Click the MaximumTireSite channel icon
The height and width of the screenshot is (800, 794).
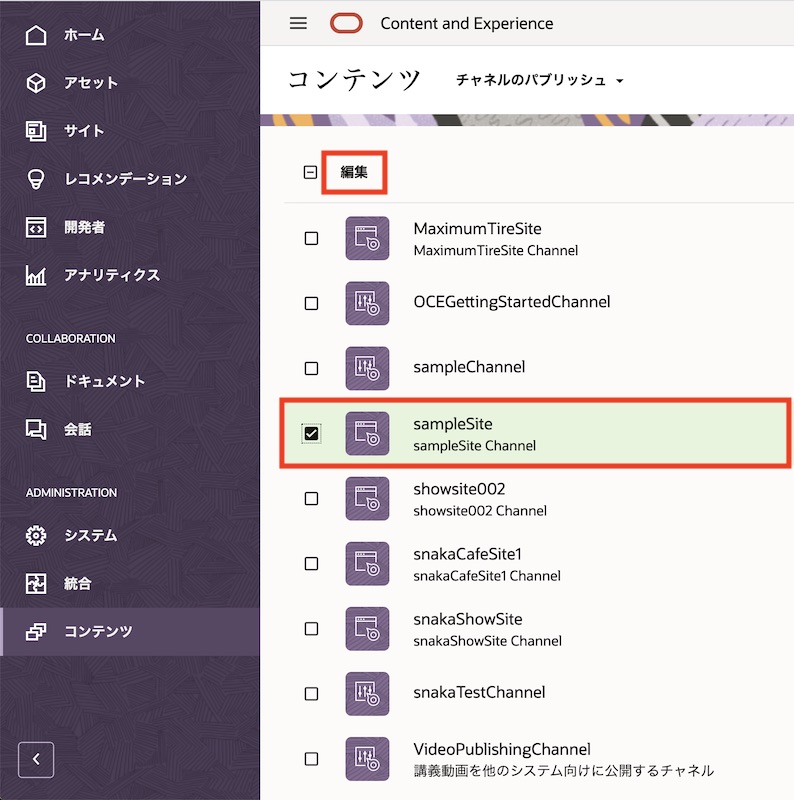367,238
